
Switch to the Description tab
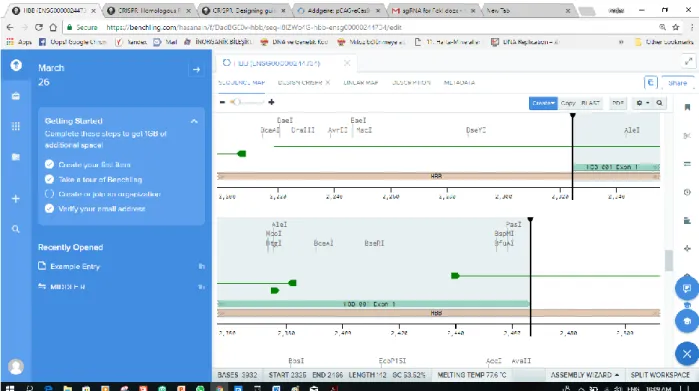[411, 82]
